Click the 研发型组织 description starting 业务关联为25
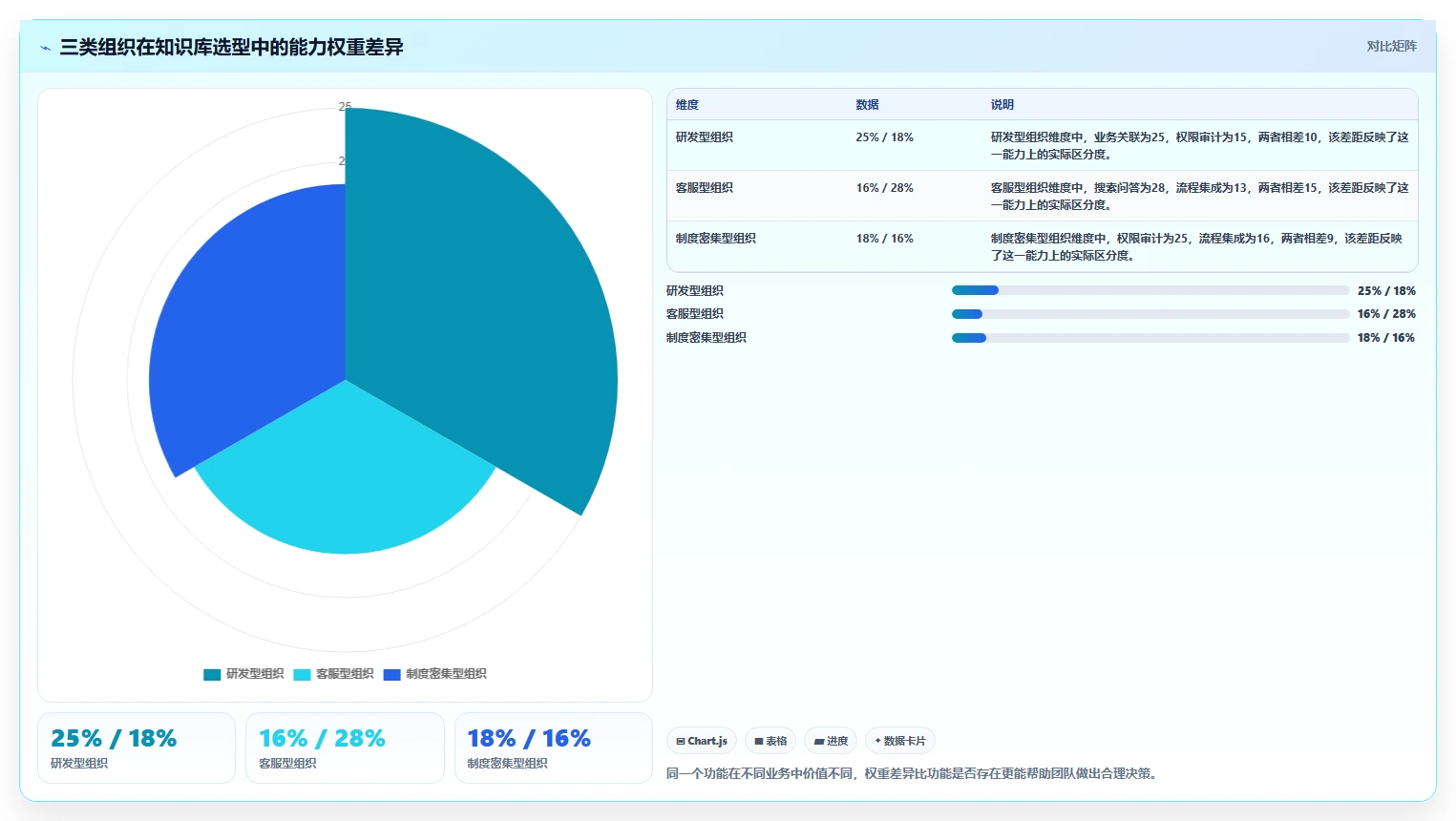 pos(1200,146)
